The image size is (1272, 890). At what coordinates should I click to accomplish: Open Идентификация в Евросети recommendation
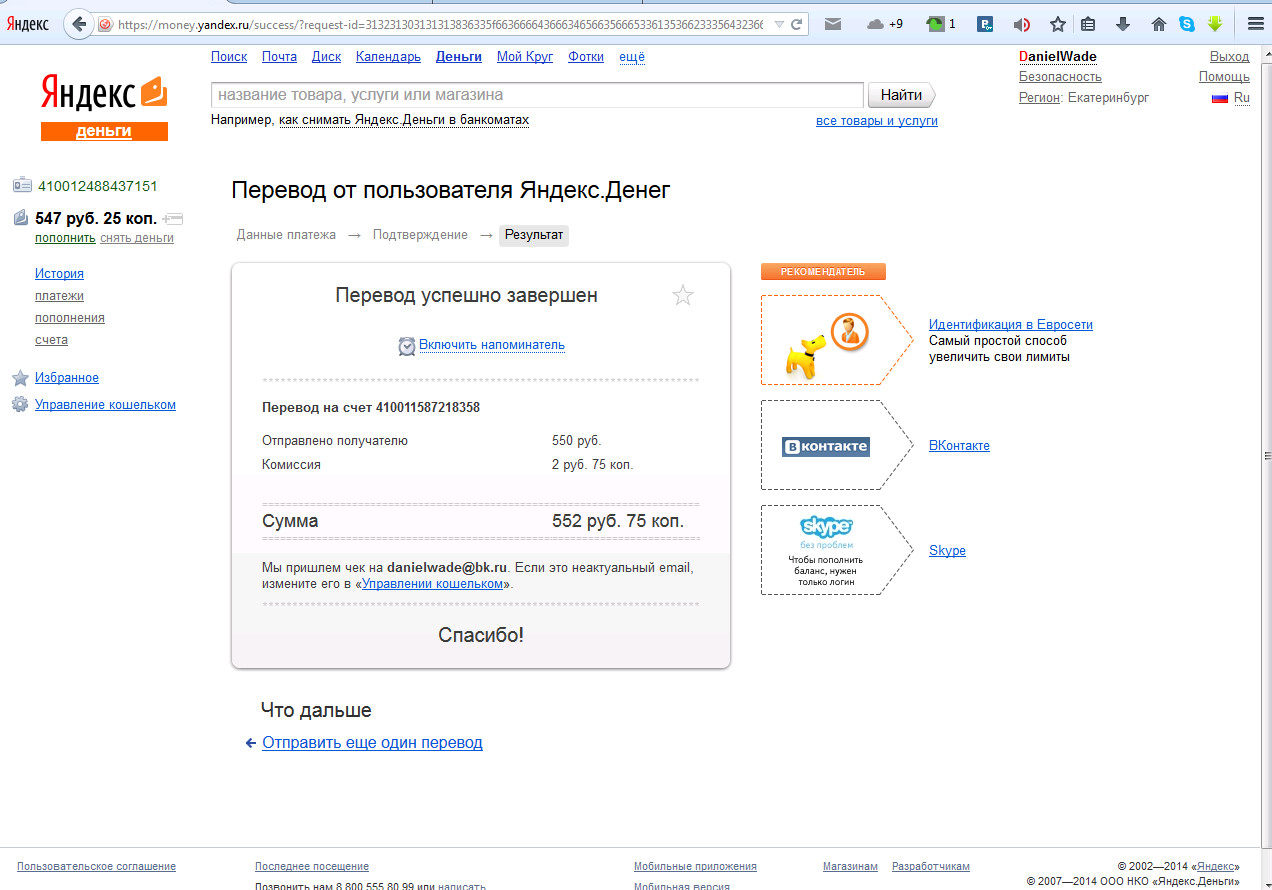(x=1011, y=325)
